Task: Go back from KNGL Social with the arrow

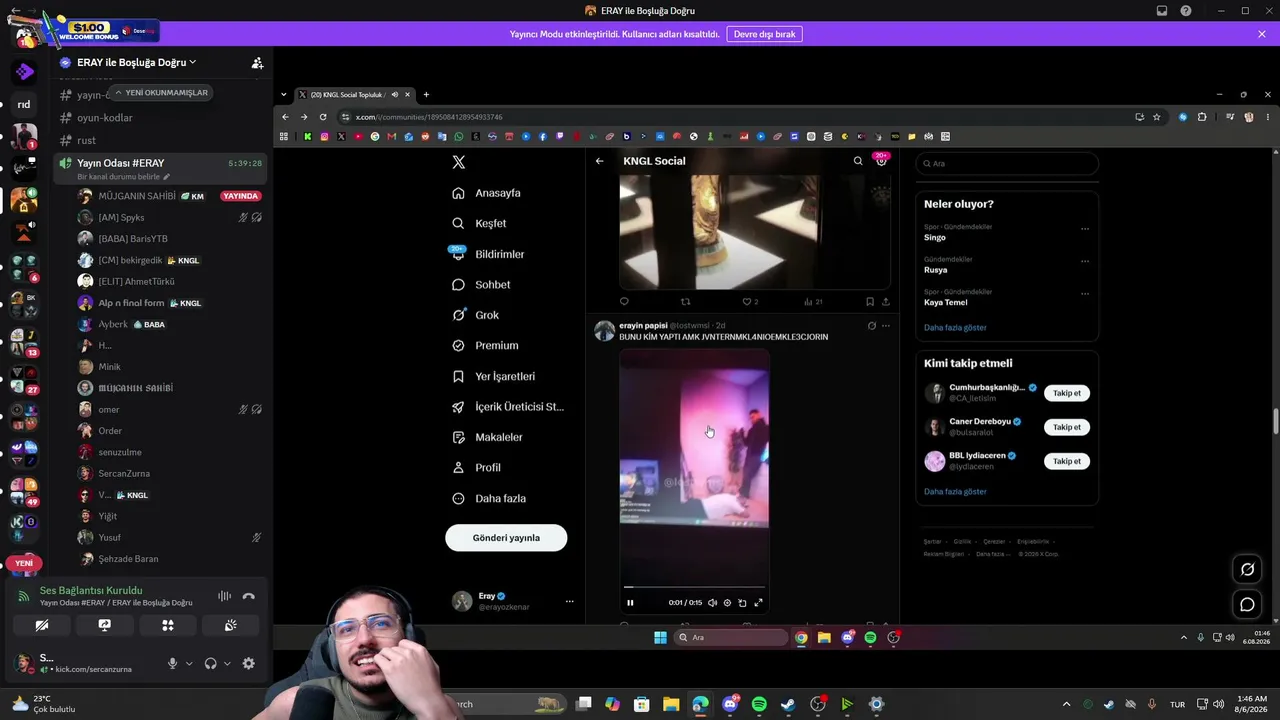Action: [599, 161]
